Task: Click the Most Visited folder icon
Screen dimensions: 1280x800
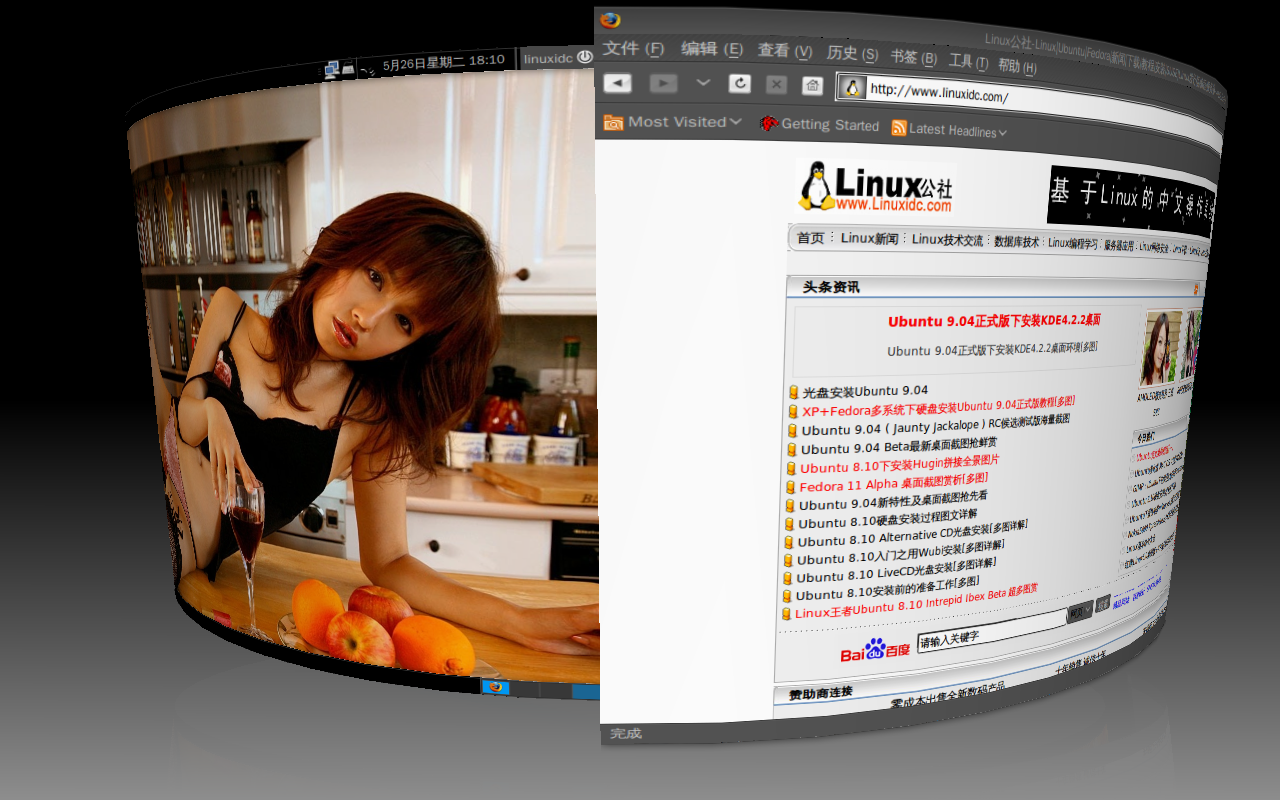Action: (613, 121)
